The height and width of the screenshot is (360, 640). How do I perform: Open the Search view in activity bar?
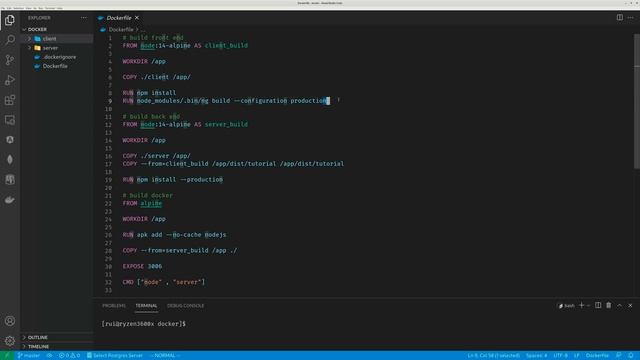tap(10, 40)
